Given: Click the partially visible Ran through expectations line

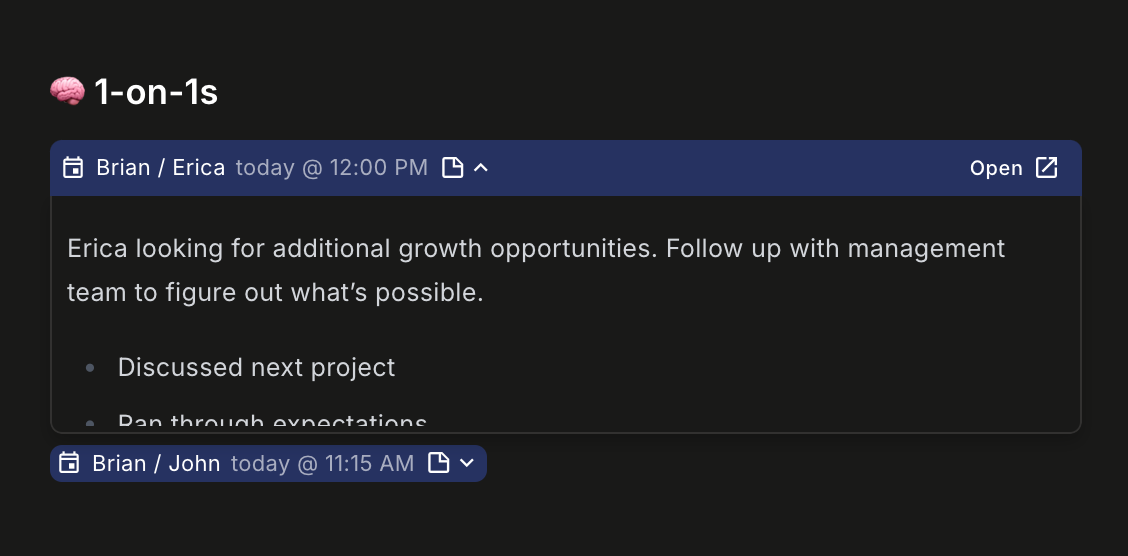Looking at the screenshot, I should (x=272, y=424).
